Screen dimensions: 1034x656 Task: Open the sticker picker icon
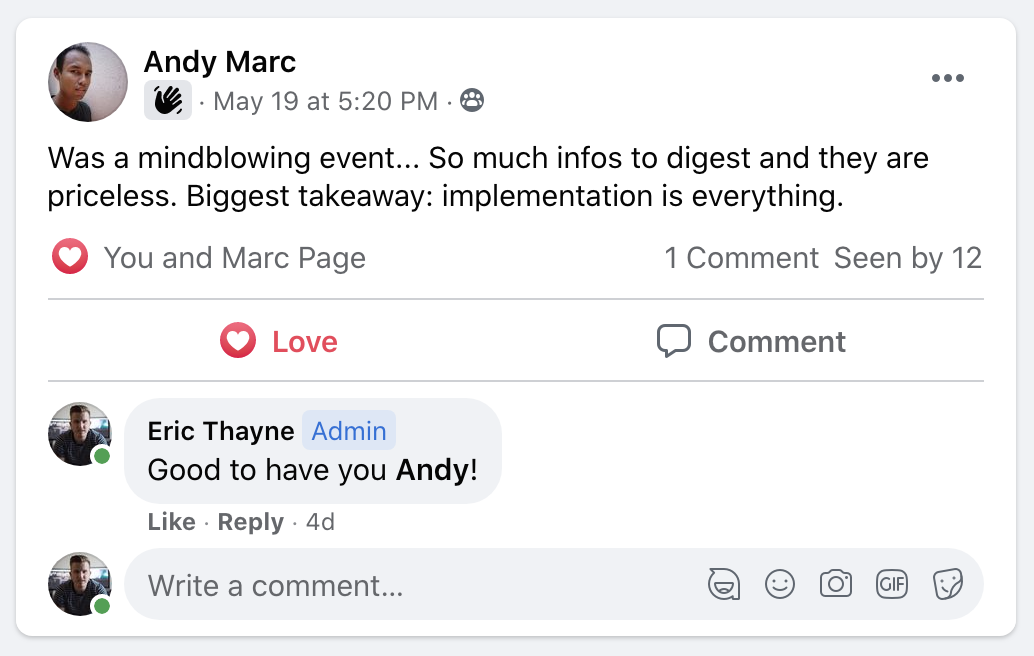point(948,584)
